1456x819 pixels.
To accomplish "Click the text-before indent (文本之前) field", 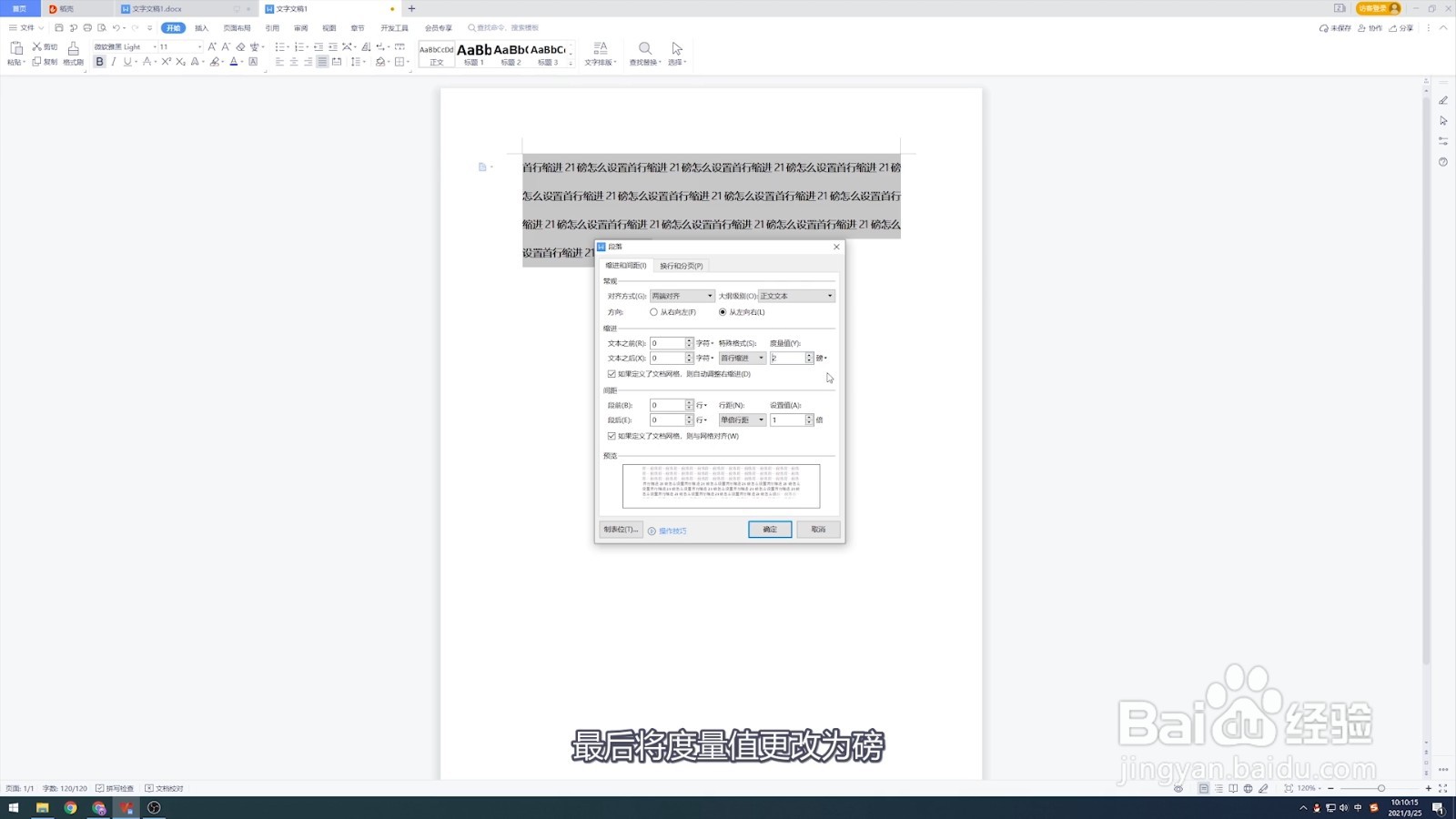I will tap(667, 343).
